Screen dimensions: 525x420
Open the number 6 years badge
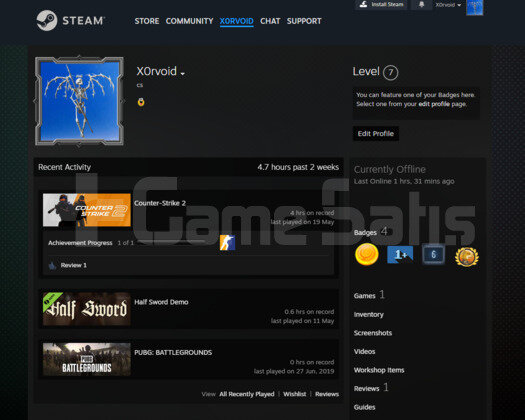coord(433,255)
